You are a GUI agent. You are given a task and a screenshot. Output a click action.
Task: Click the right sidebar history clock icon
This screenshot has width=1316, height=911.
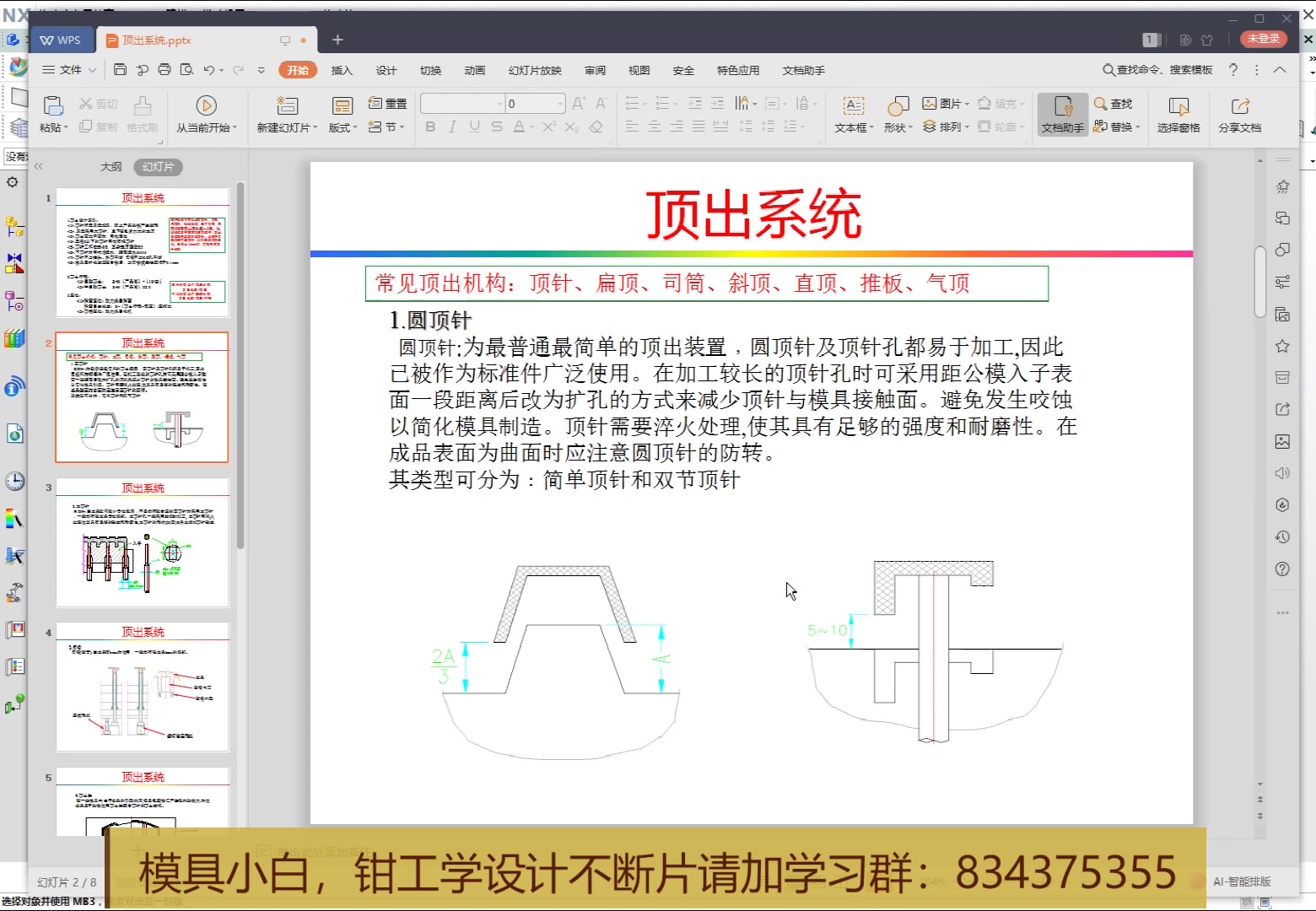(1282, 536)
